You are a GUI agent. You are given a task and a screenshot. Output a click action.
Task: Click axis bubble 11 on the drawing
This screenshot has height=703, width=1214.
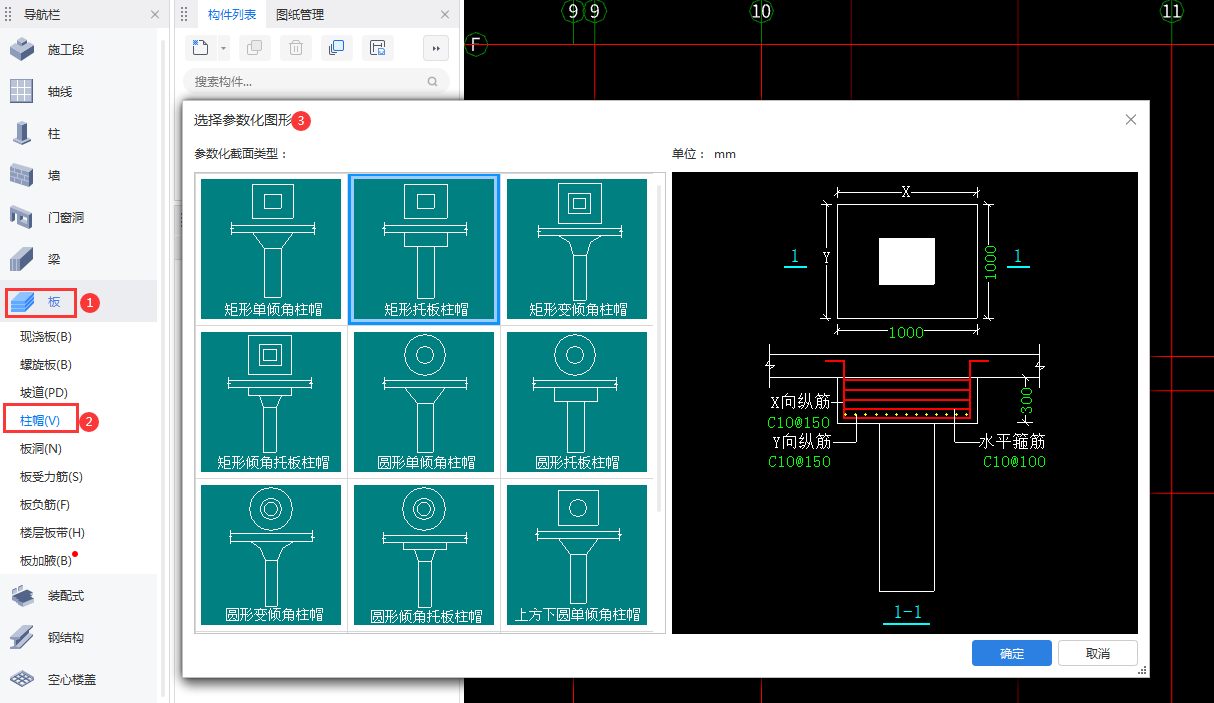(x=1171, y=11)
